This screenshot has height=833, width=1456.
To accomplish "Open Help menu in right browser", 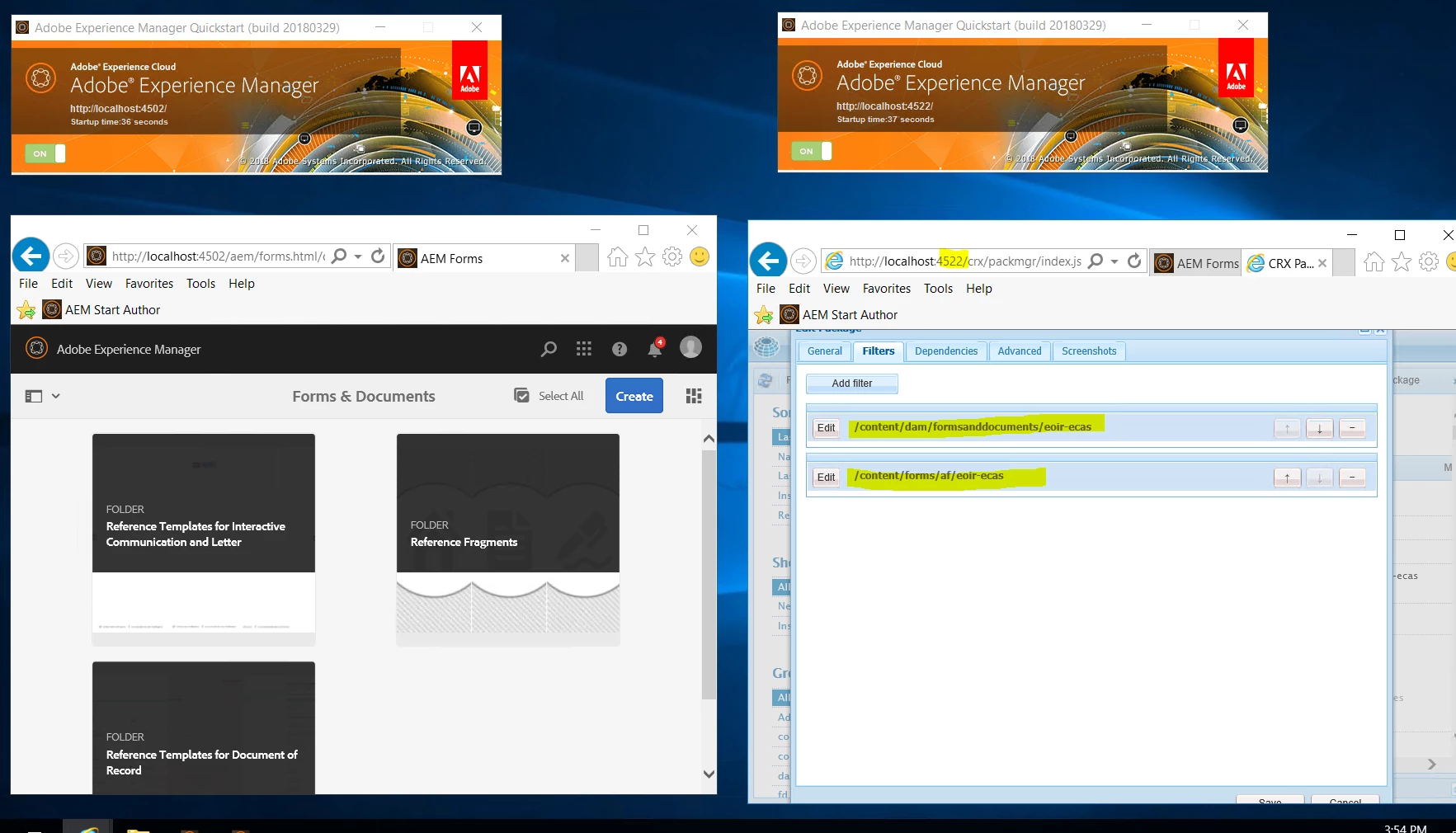I will 979,289.
